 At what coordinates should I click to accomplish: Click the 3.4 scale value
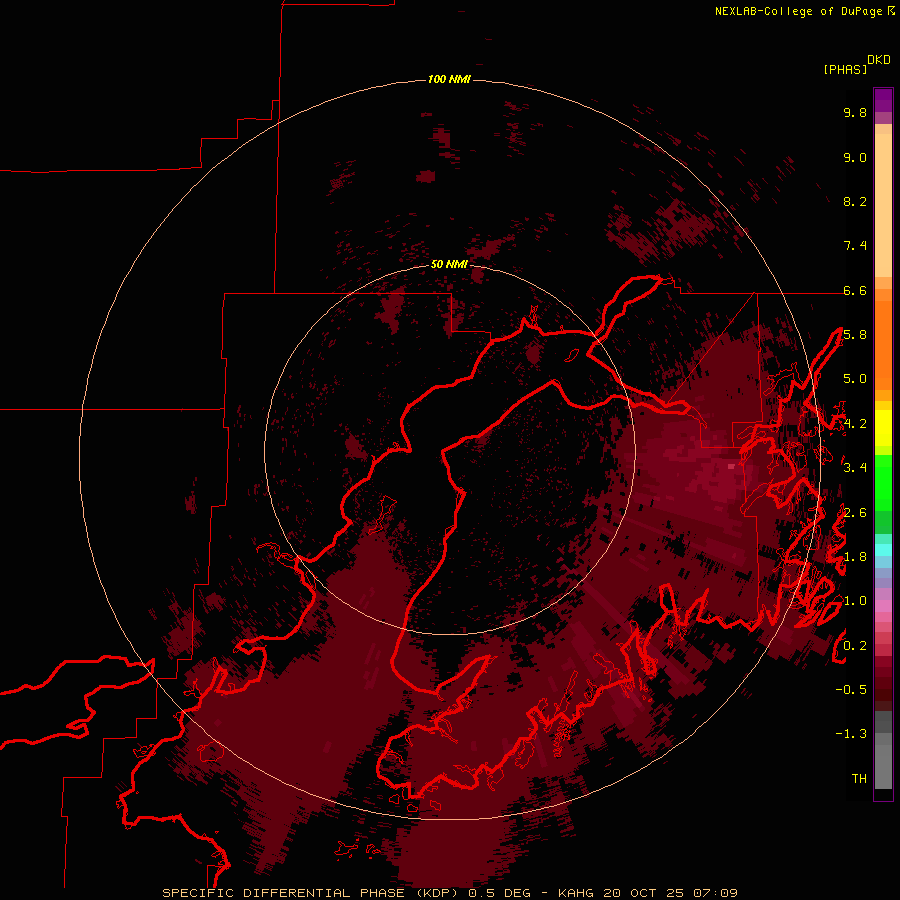pyautogui.click(x=855, y=468)
